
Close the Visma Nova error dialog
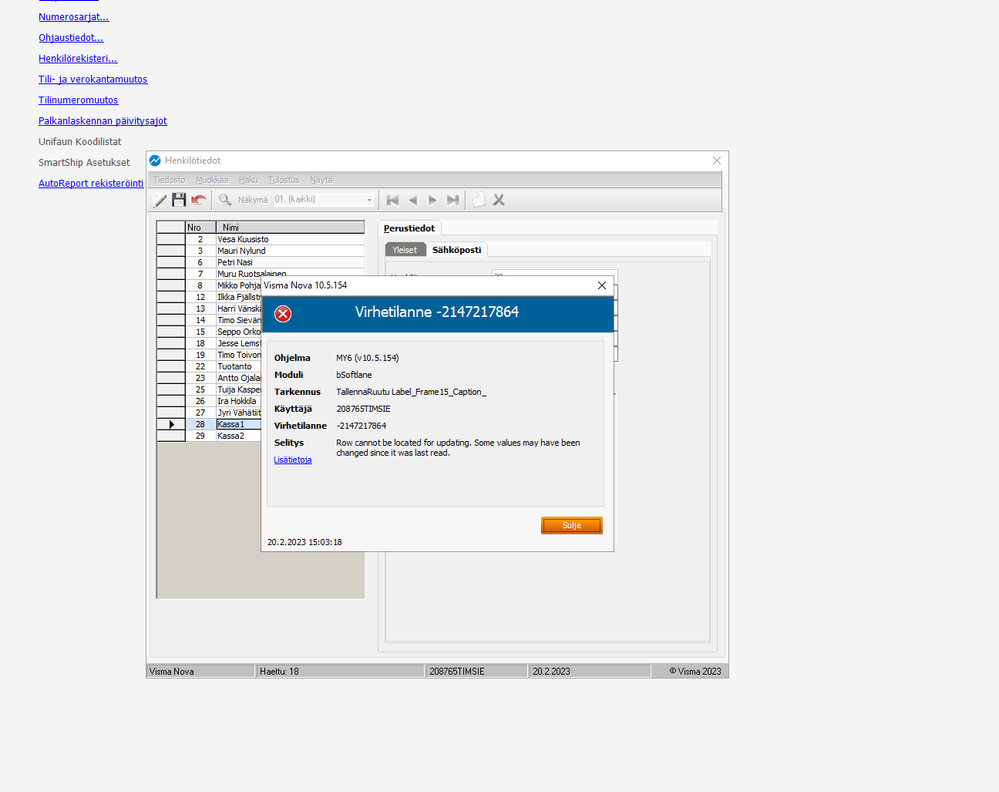[x=601, y=285]
